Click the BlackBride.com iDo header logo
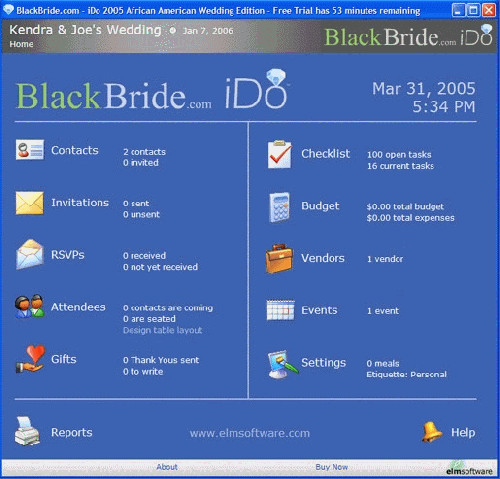The width and height of the screenshot is (500, 479). 408,36
